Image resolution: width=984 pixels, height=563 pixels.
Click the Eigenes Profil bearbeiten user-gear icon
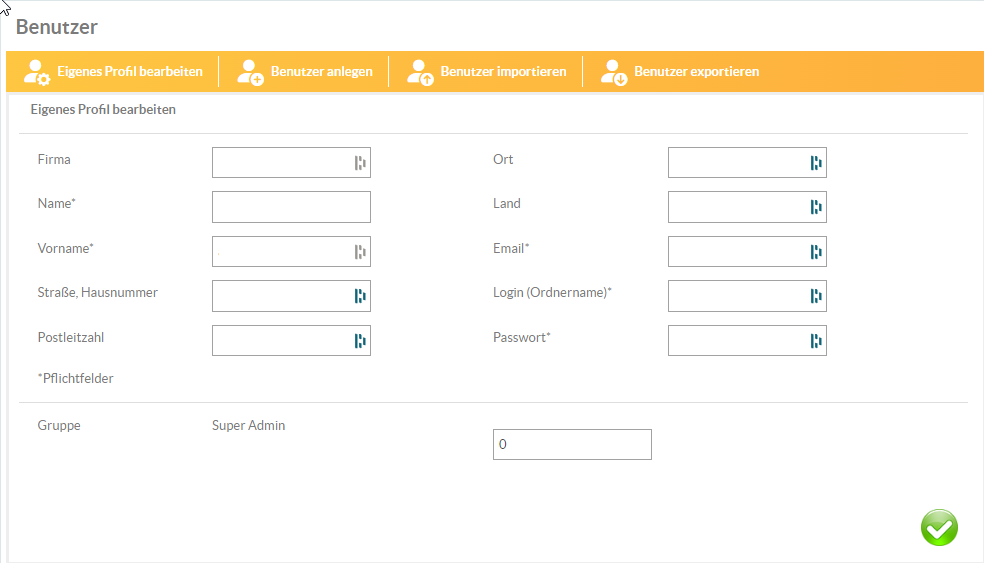37,72
